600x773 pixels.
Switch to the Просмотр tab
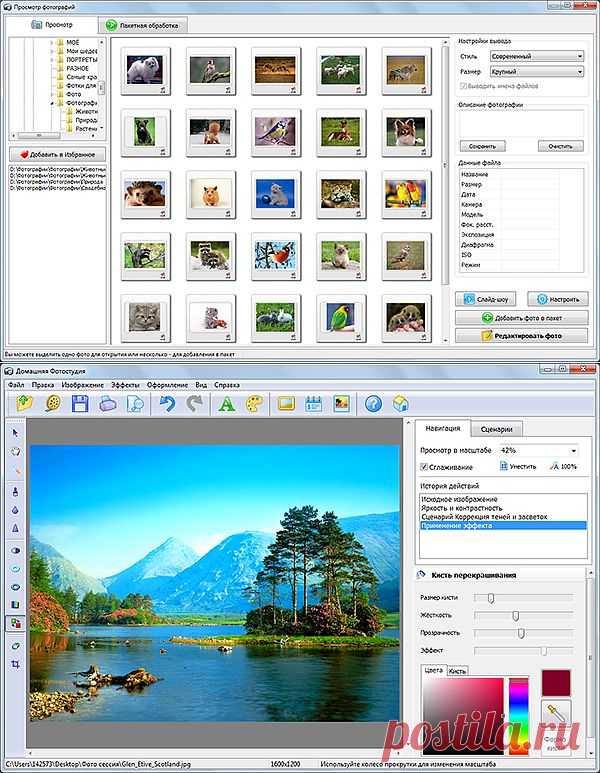tap(52, 25)
